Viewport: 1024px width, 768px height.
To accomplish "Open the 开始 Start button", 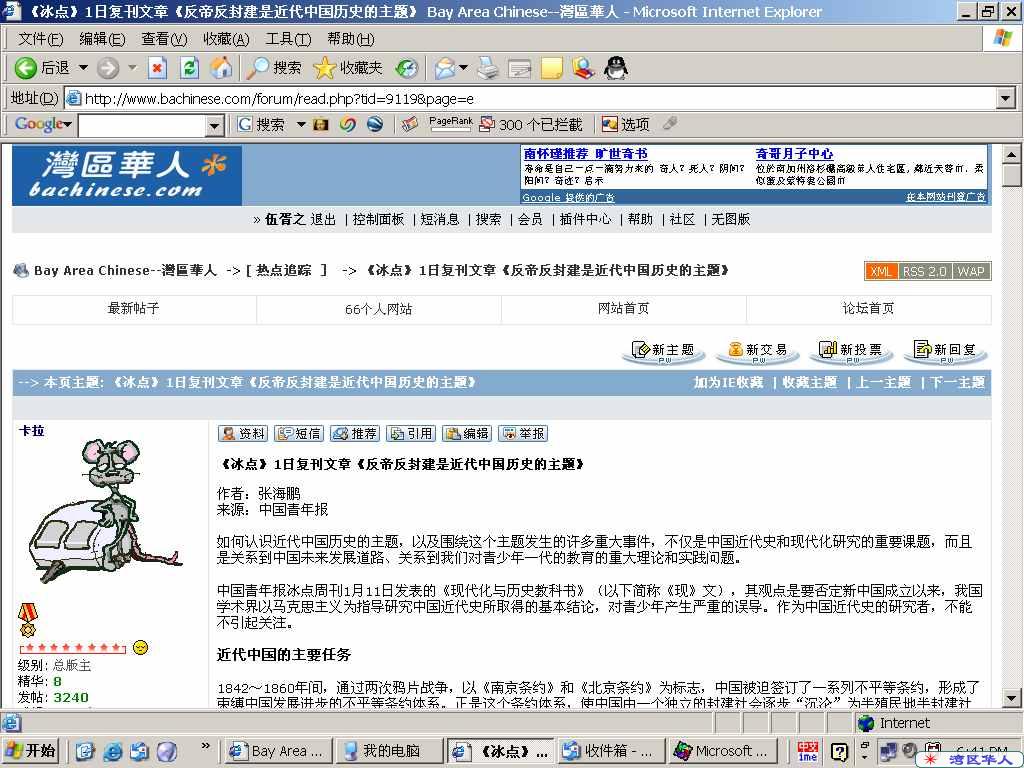I will 30,751.
